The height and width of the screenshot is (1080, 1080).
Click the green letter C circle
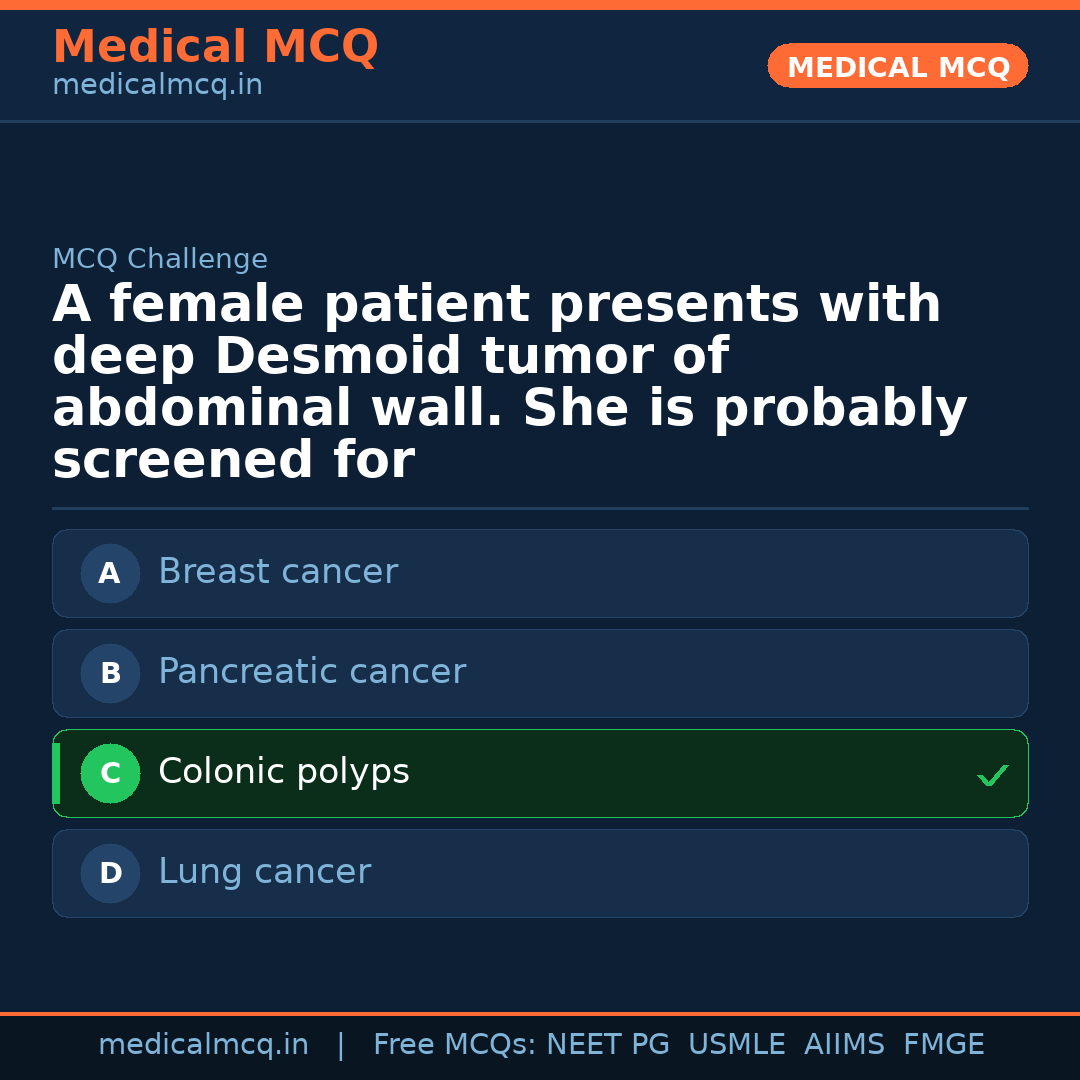[x=110, y=773]
